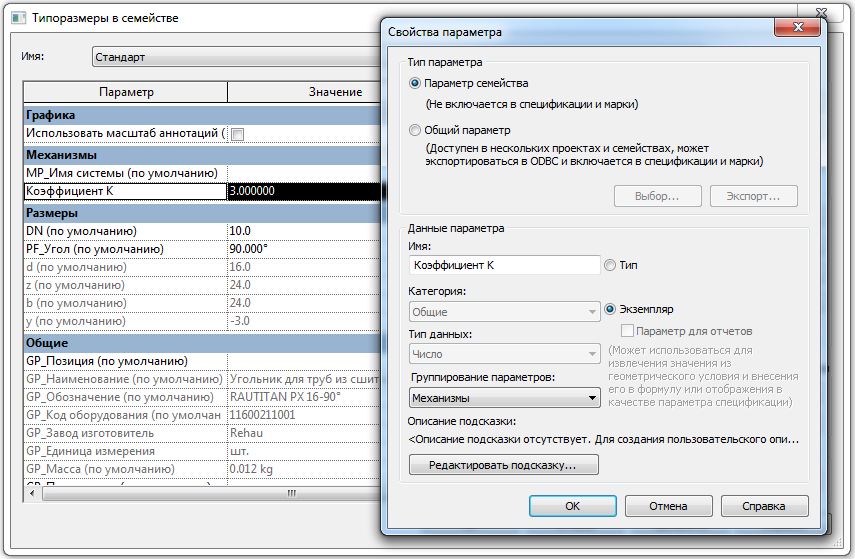This screenshot has width=855, height=559.
Task: Select the y (по умолчанию) row
Action: tap(125, 321)
